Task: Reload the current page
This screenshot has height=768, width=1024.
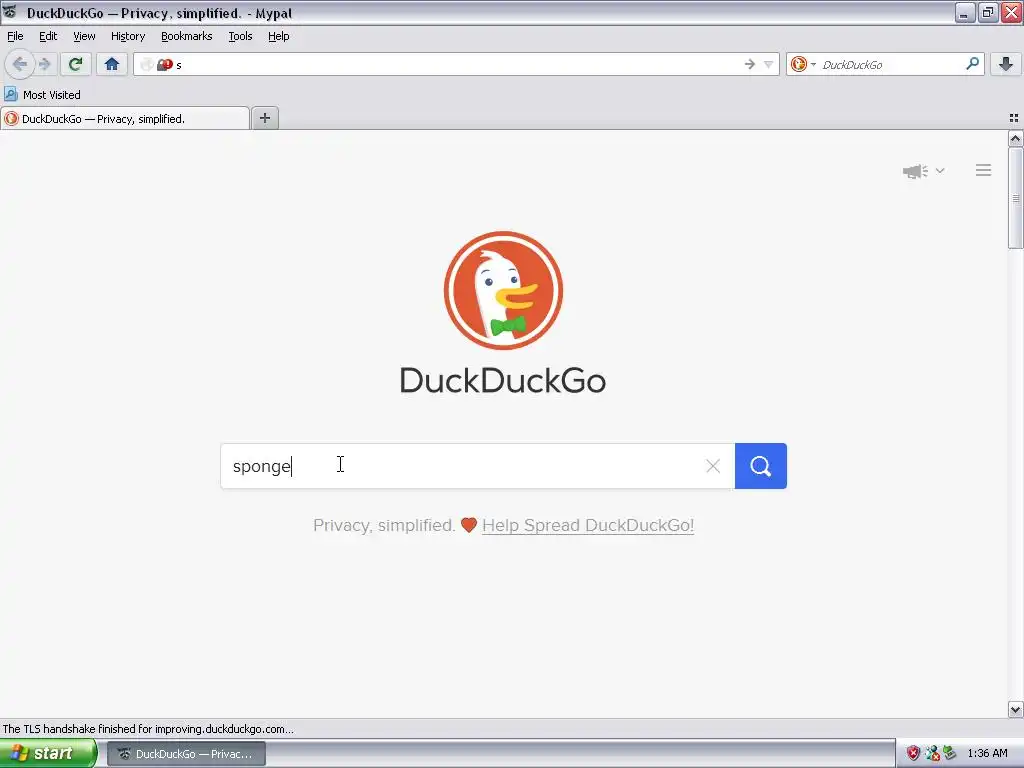Action: pyautogui.click(x=75, y=64)
